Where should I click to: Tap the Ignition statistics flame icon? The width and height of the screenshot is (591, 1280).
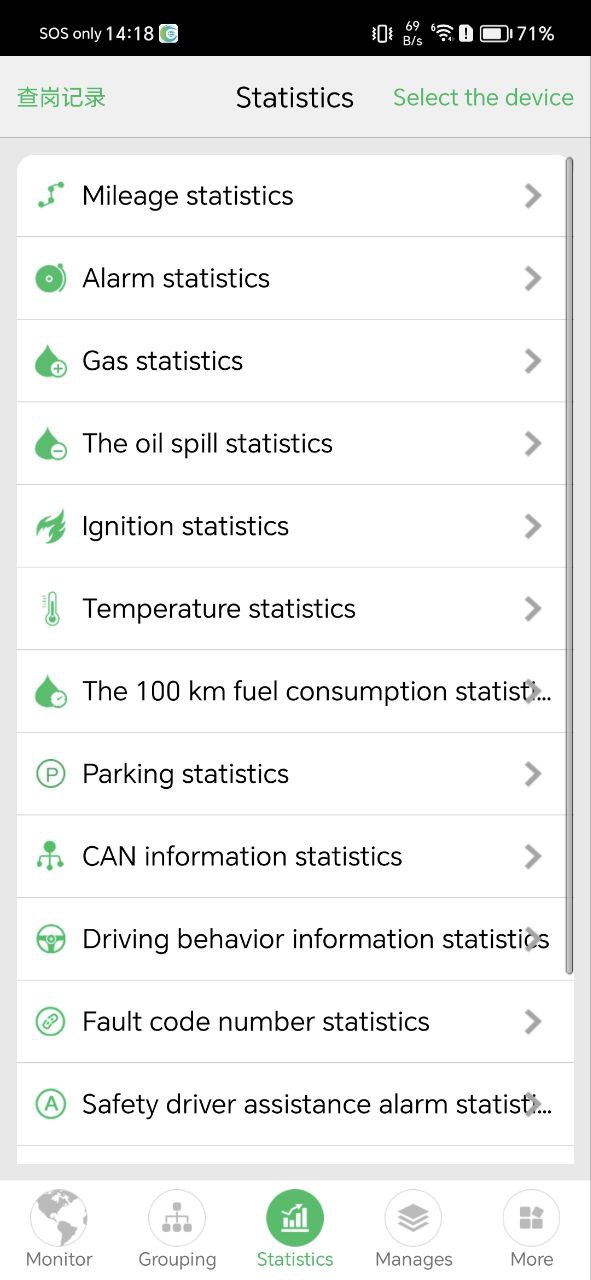coord(50,526)
